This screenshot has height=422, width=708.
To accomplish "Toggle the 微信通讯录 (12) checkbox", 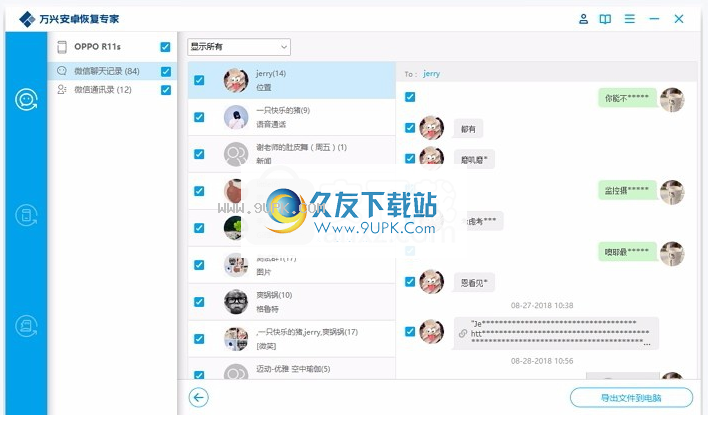I will pyautogui.click(x=166, y=90).
